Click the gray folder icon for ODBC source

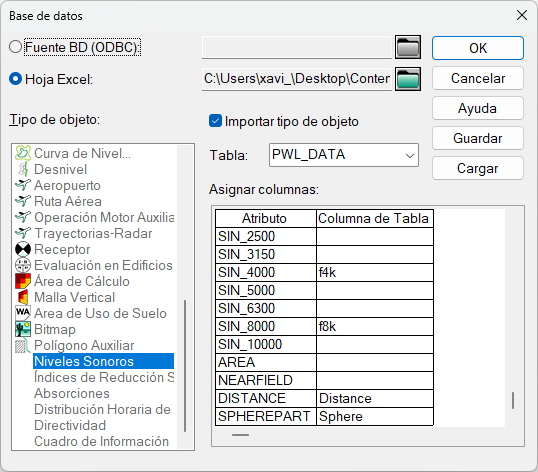click(408, 47)
